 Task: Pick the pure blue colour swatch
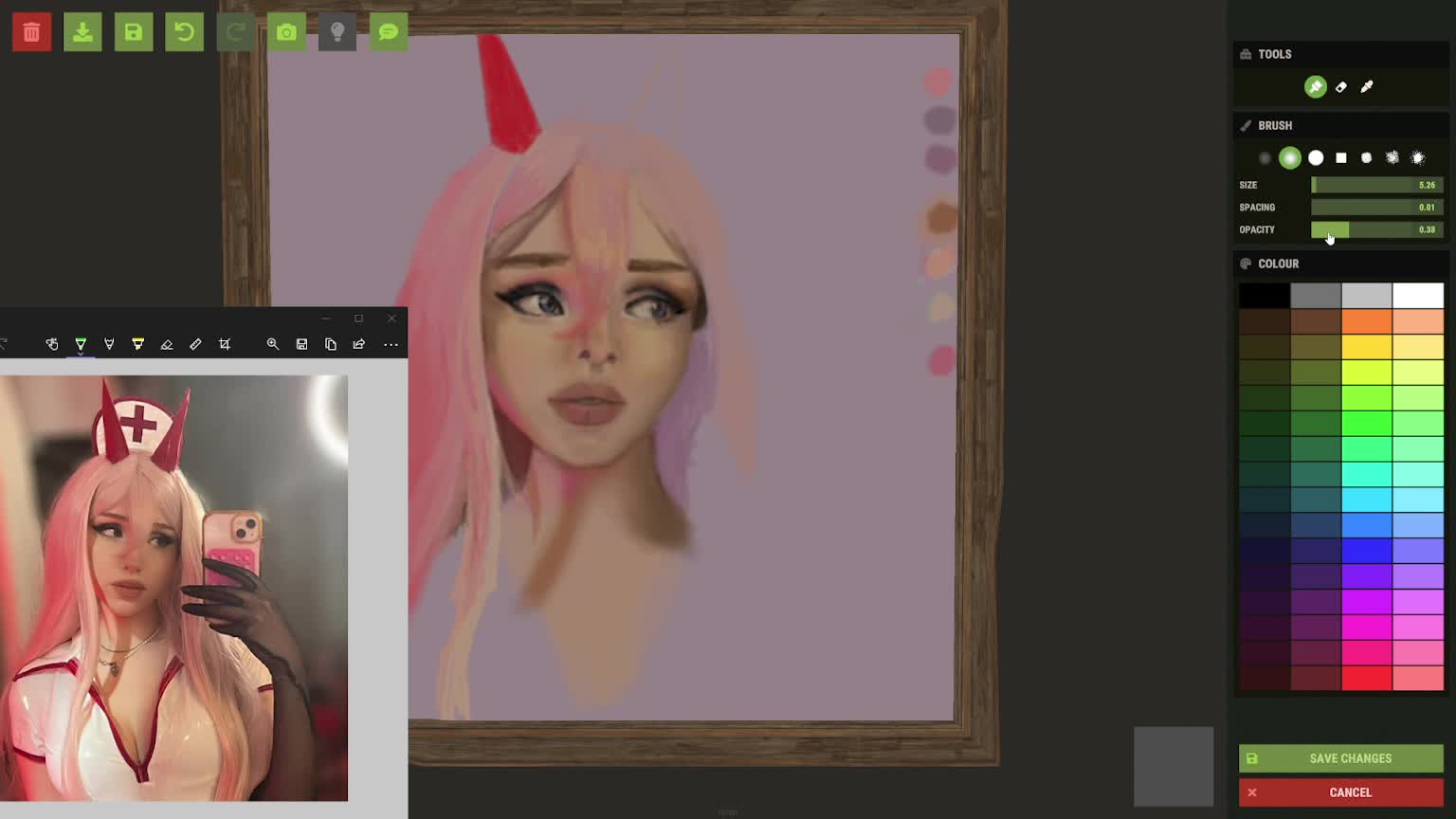coord(1367,551)
